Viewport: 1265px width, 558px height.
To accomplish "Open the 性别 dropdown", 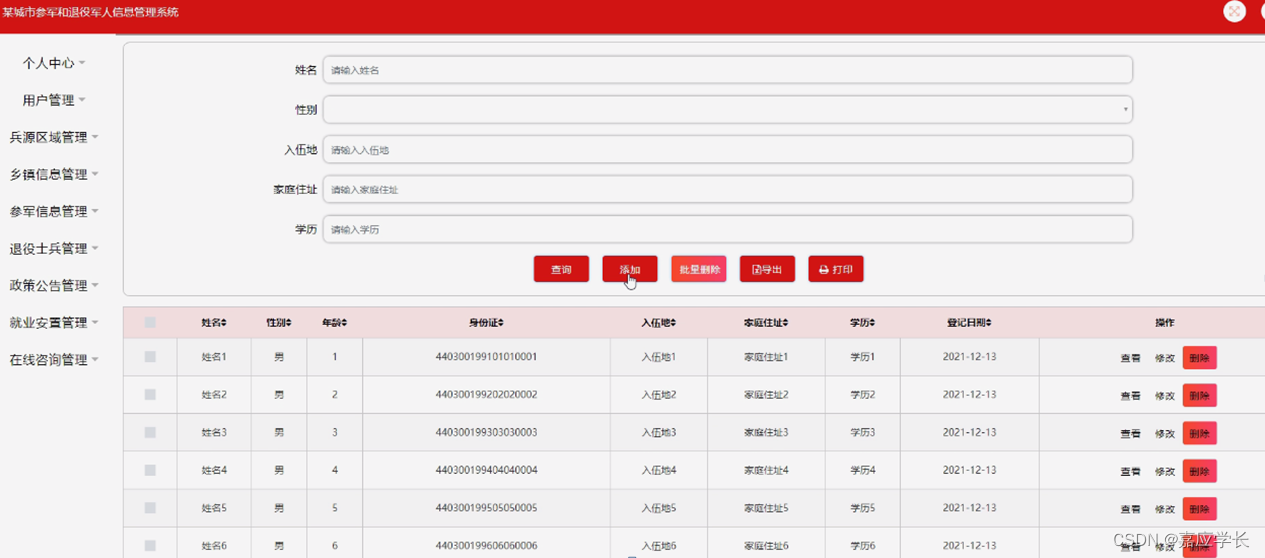I will pos(727,109).
